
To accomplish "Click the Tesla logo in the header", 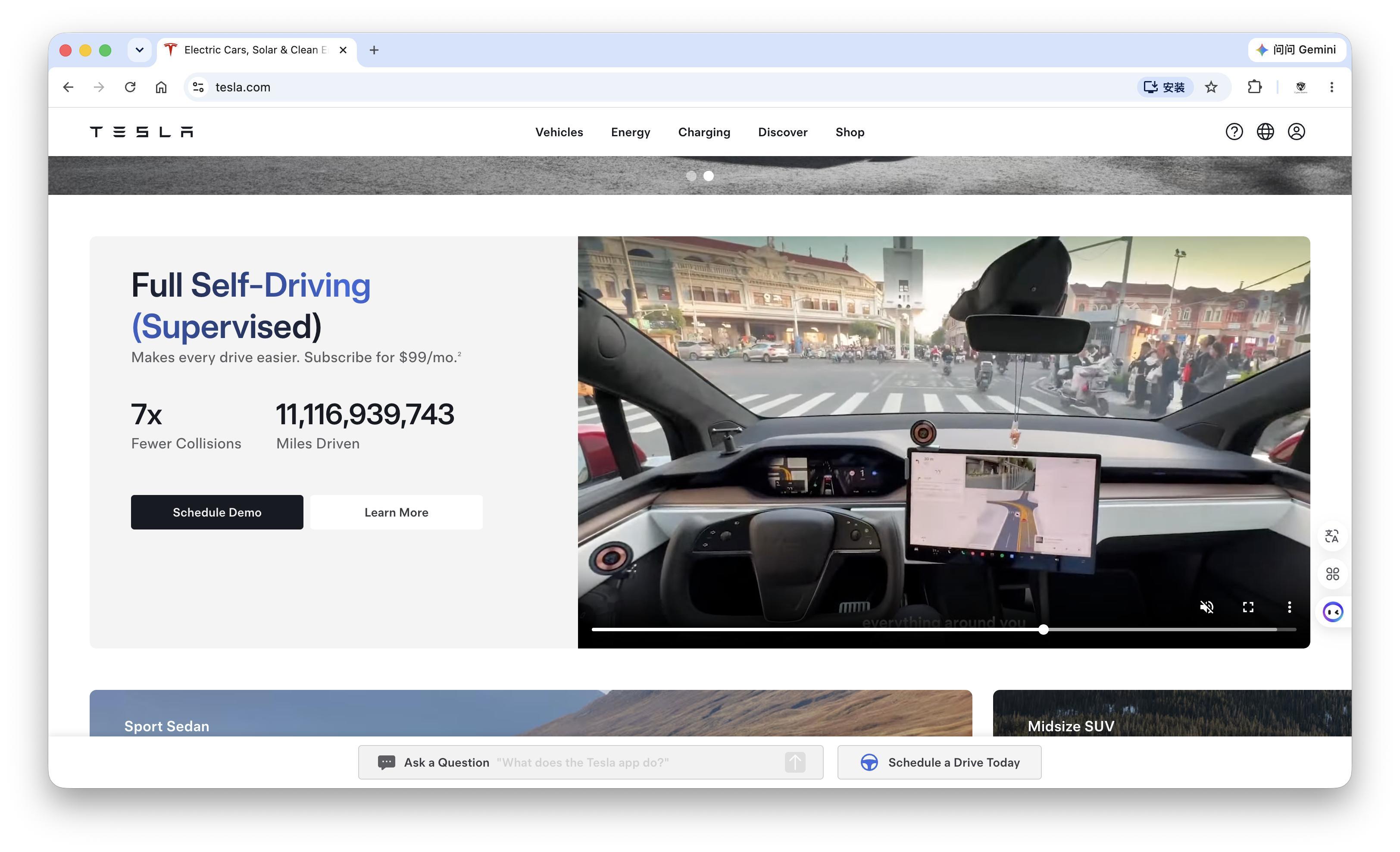I will [141, 132].
